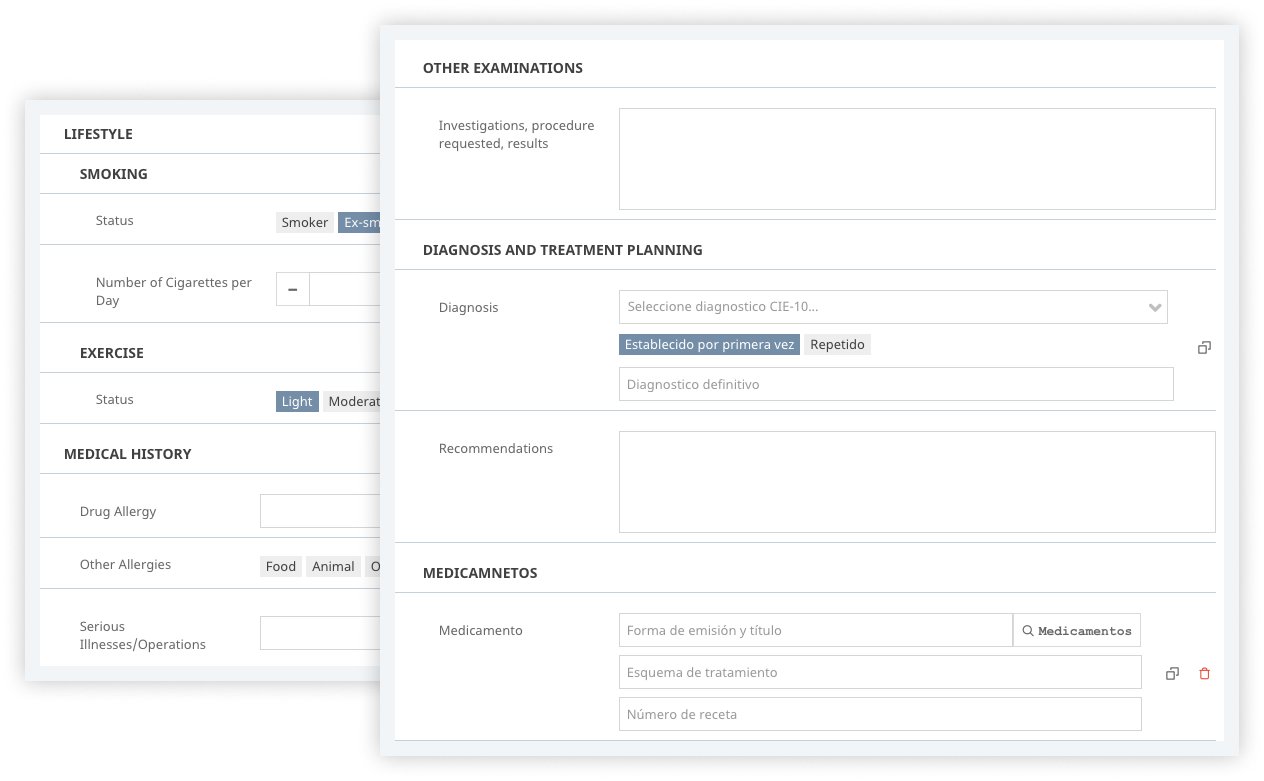Deselect Establecido por primera vez
The height and width of the screenshot is (781, 1264).
[708, 344]
